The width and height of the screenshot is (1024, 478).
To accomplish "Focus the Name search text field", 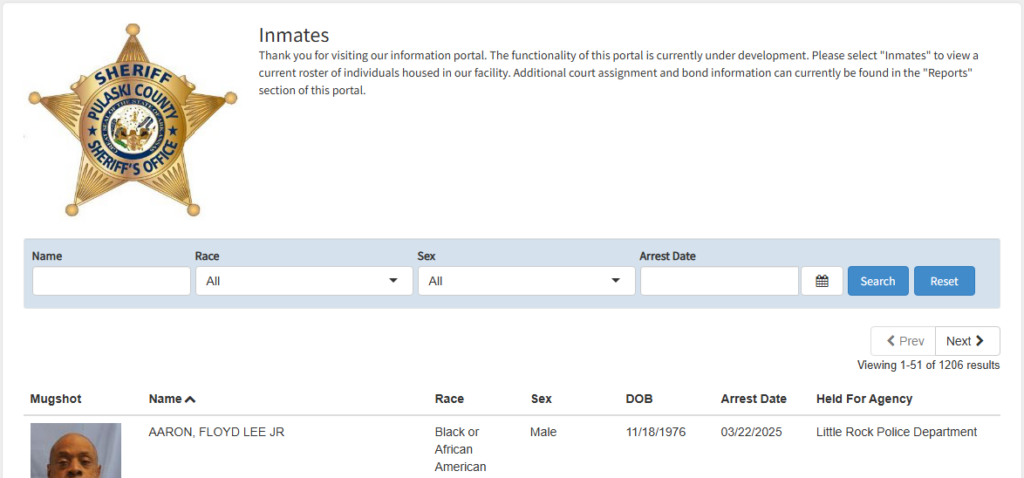I will click(x=111, y=281).
